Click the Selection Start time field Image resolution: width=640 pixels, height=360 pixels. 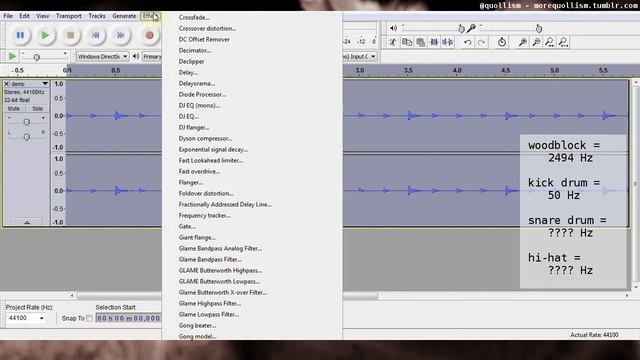point(128,318)
